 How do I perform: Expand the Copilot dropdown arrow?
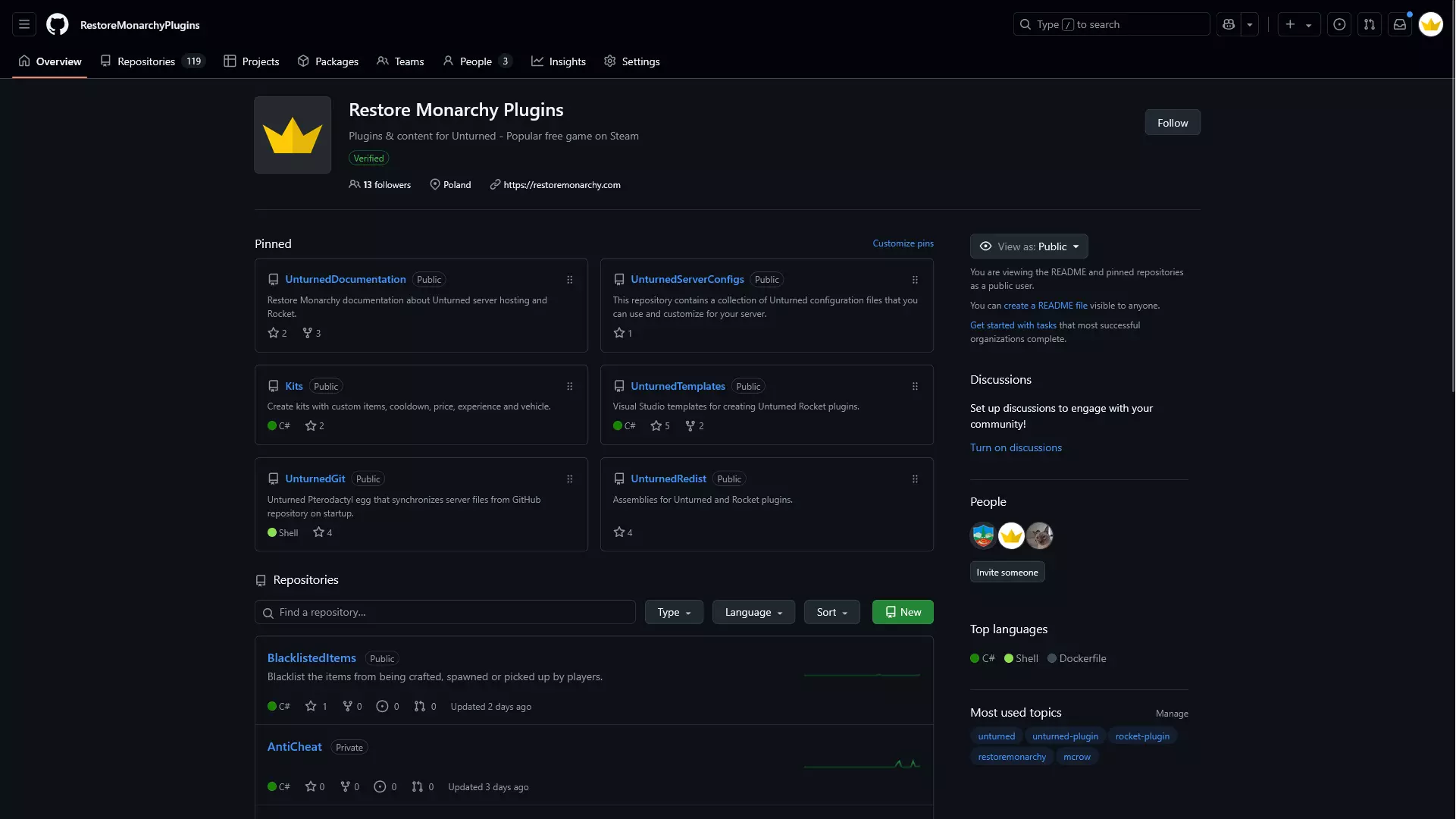pyautogui.click(x=1250, y=24)
